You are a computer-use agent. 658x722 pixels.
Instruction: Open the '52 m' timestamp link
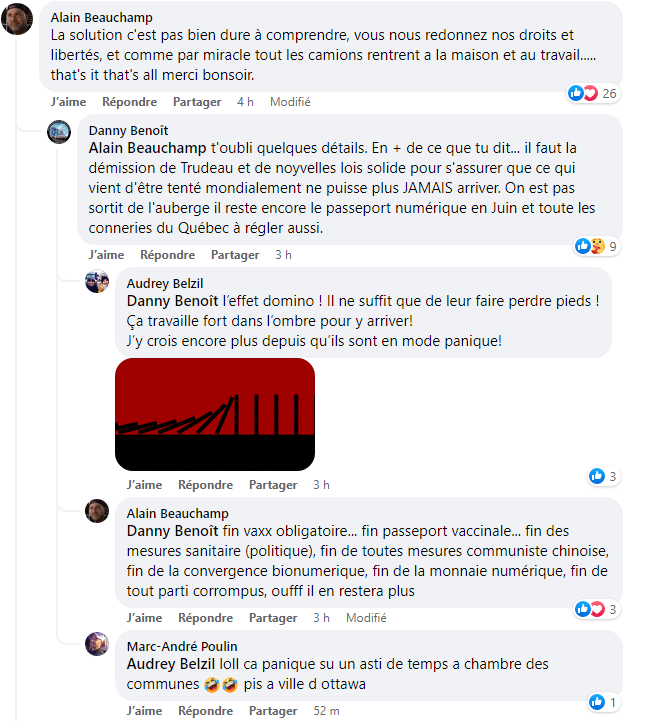(326, 711)
